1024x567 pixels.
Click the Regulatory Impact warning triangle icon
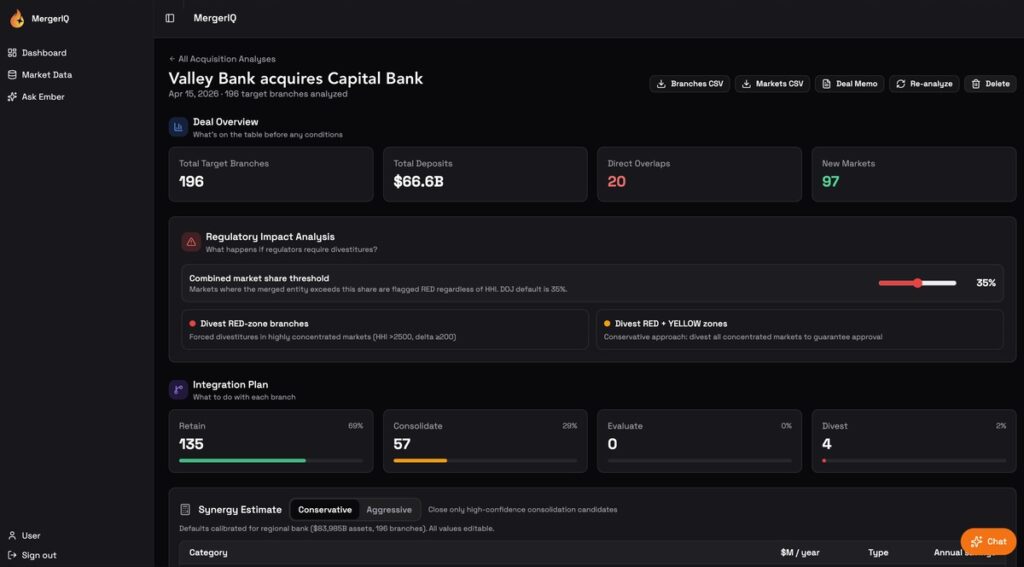tap(191, 242)
